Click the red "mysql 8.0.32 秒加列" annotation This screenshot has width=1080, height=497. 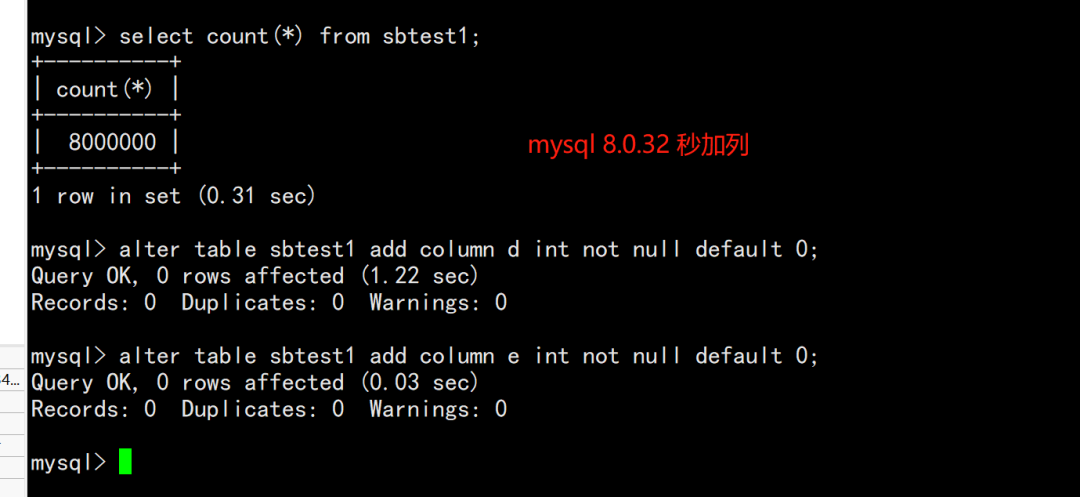click(x=638, y=146)
